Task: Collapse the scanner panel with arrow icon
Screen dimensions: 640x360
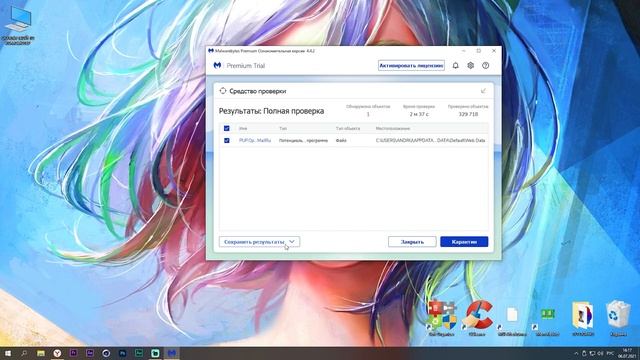Action: 483,91
